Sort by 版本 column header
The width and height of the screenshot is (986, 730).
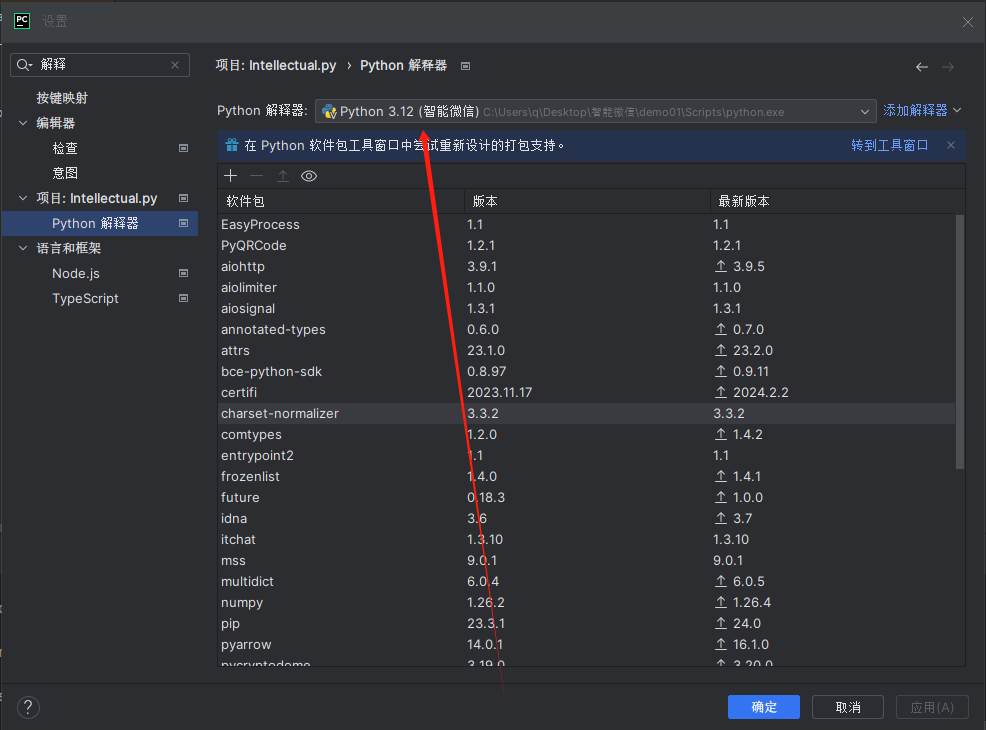tap(587, 201)
